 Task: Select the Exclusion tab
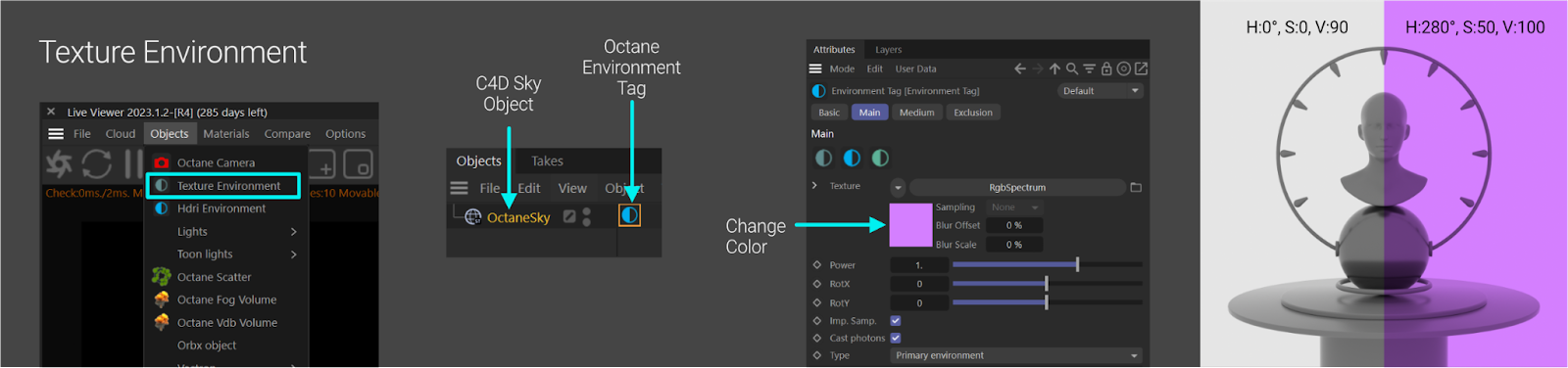tap(973, 113)
